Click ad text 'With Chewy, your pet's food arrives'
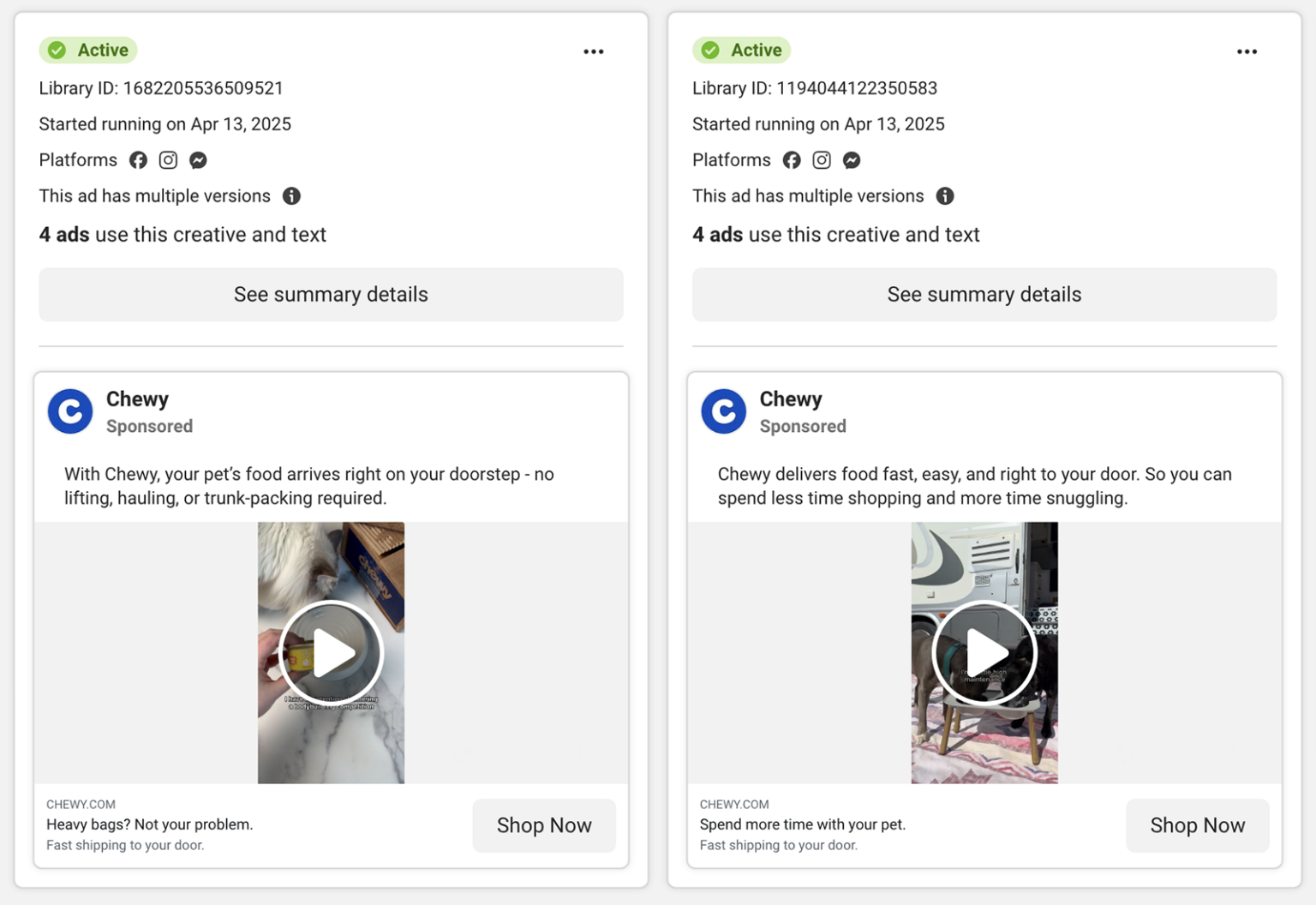This screenshot has width=1316, height=905. pos(309,486)
